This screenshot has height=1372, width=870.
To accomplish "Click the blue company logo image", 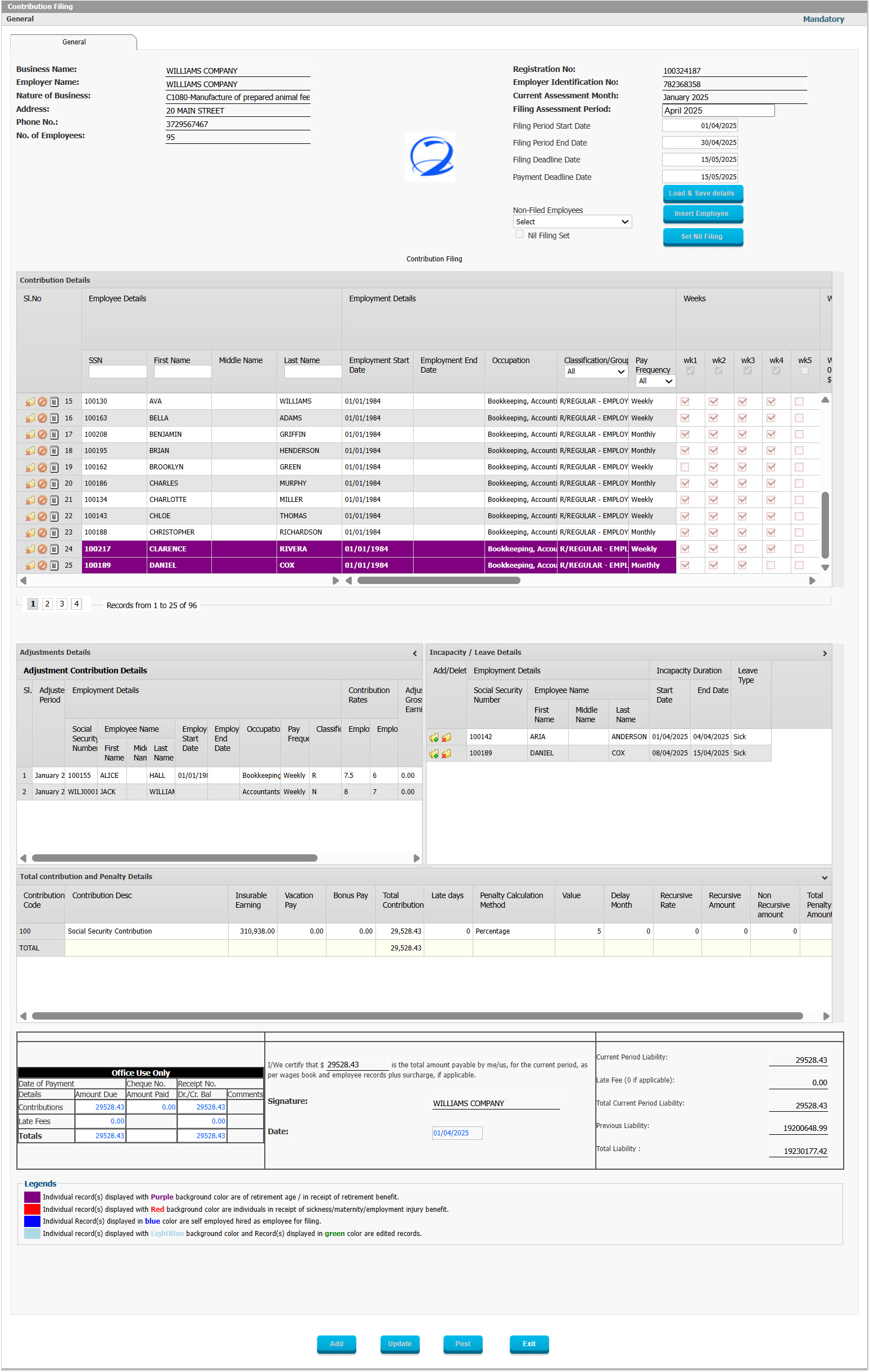I will (430, 156).
